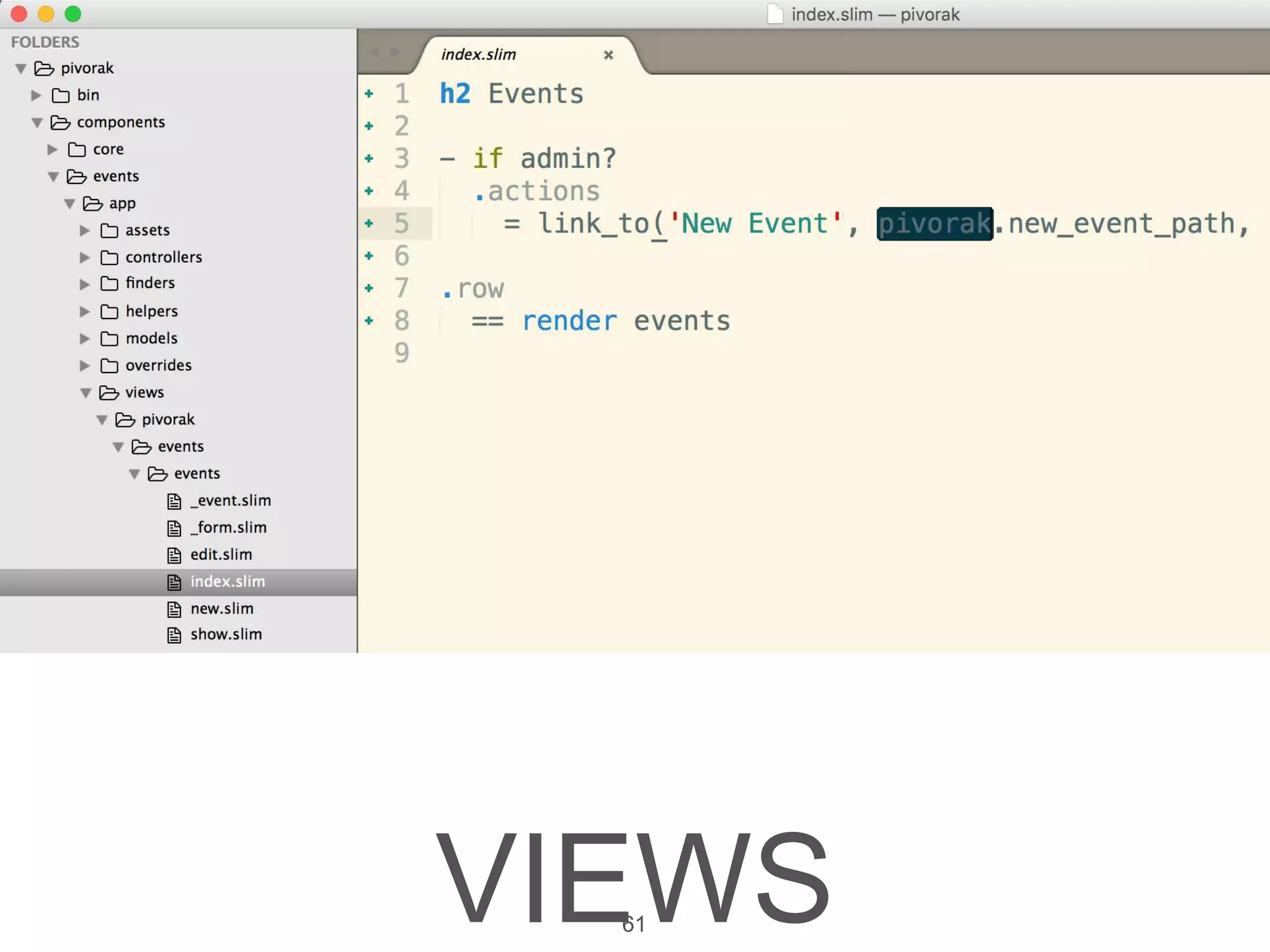Select the finders folder

pyautogui.click(x=150, y=283)
